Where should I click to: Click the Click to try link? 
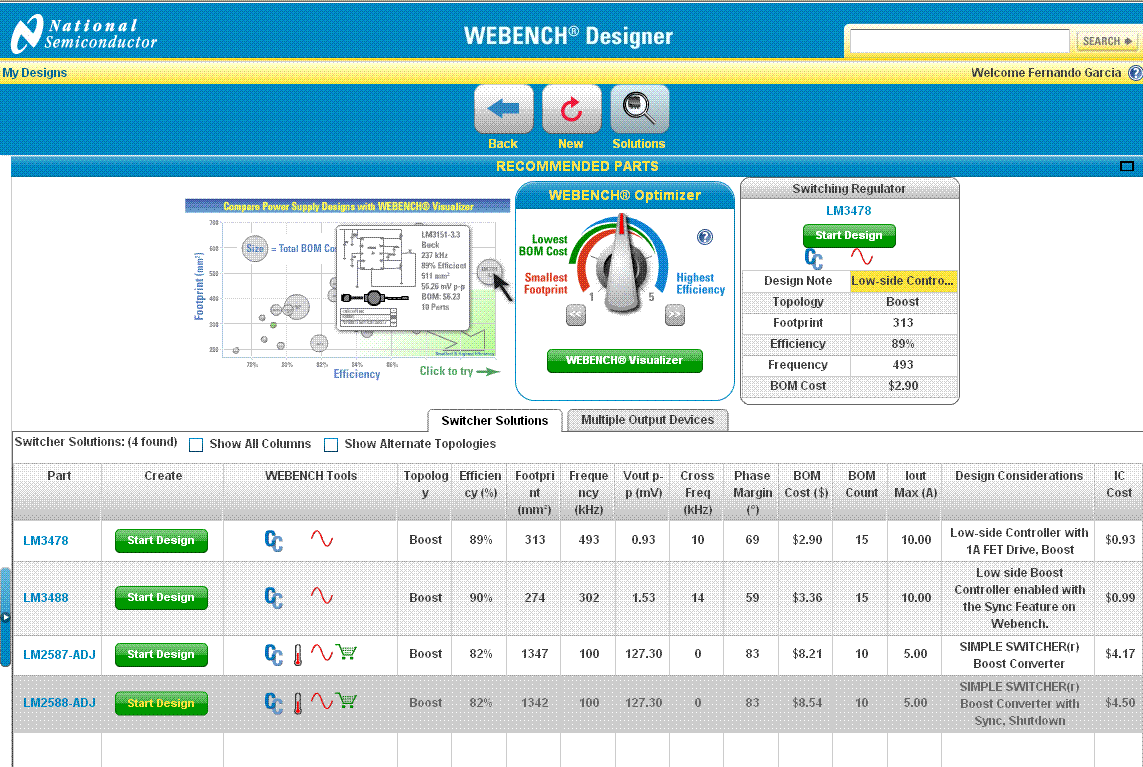coord(459,371)
